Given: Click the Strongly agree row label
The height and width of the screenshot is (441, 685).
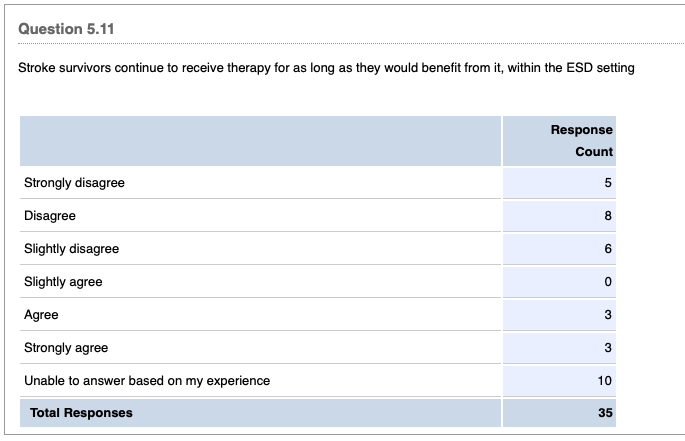Looking at the screenshot, I should (66, 348).
